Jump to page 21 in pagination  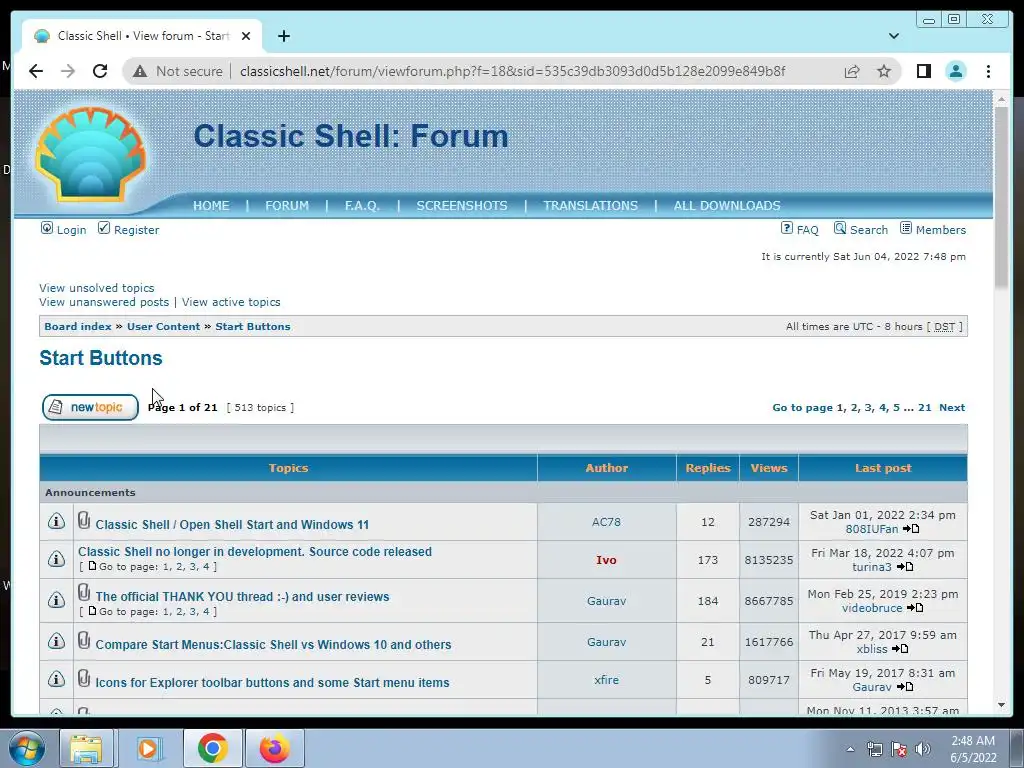[925, 408]
